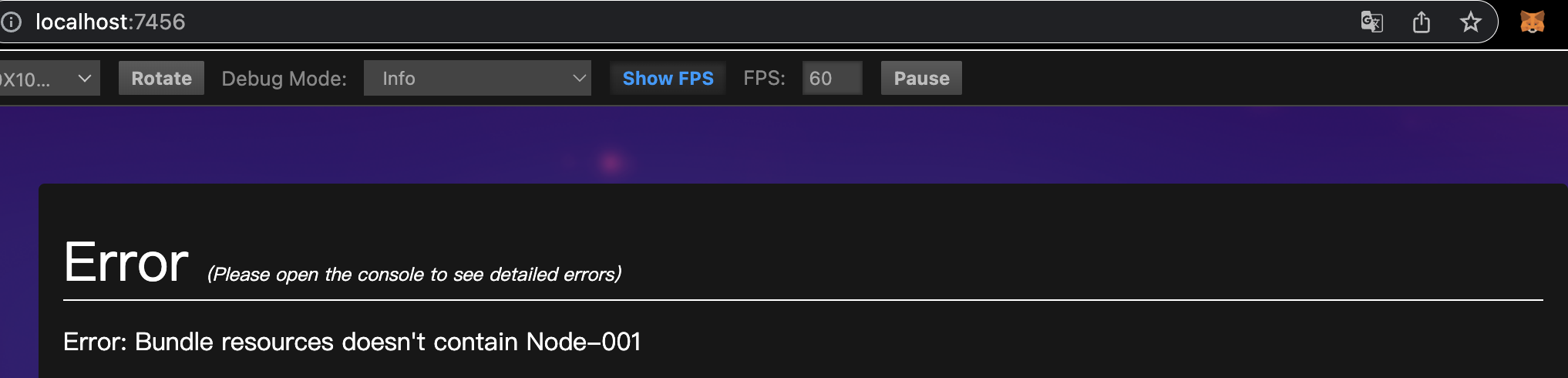1568x378 pixels.
Task: Click the FPS value input field
Action: (832, 79)
